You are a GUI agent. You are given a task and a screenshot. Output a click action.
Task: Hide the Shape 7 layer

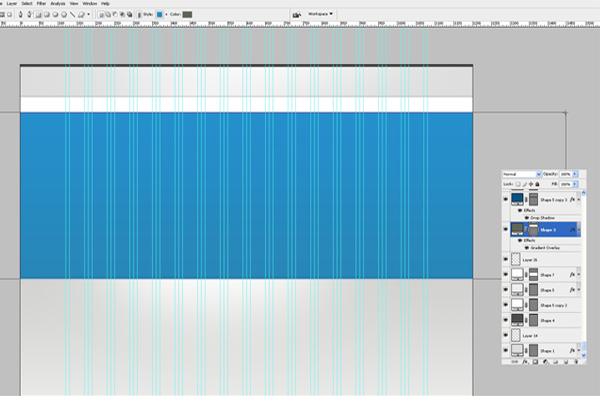coord(505,274)
